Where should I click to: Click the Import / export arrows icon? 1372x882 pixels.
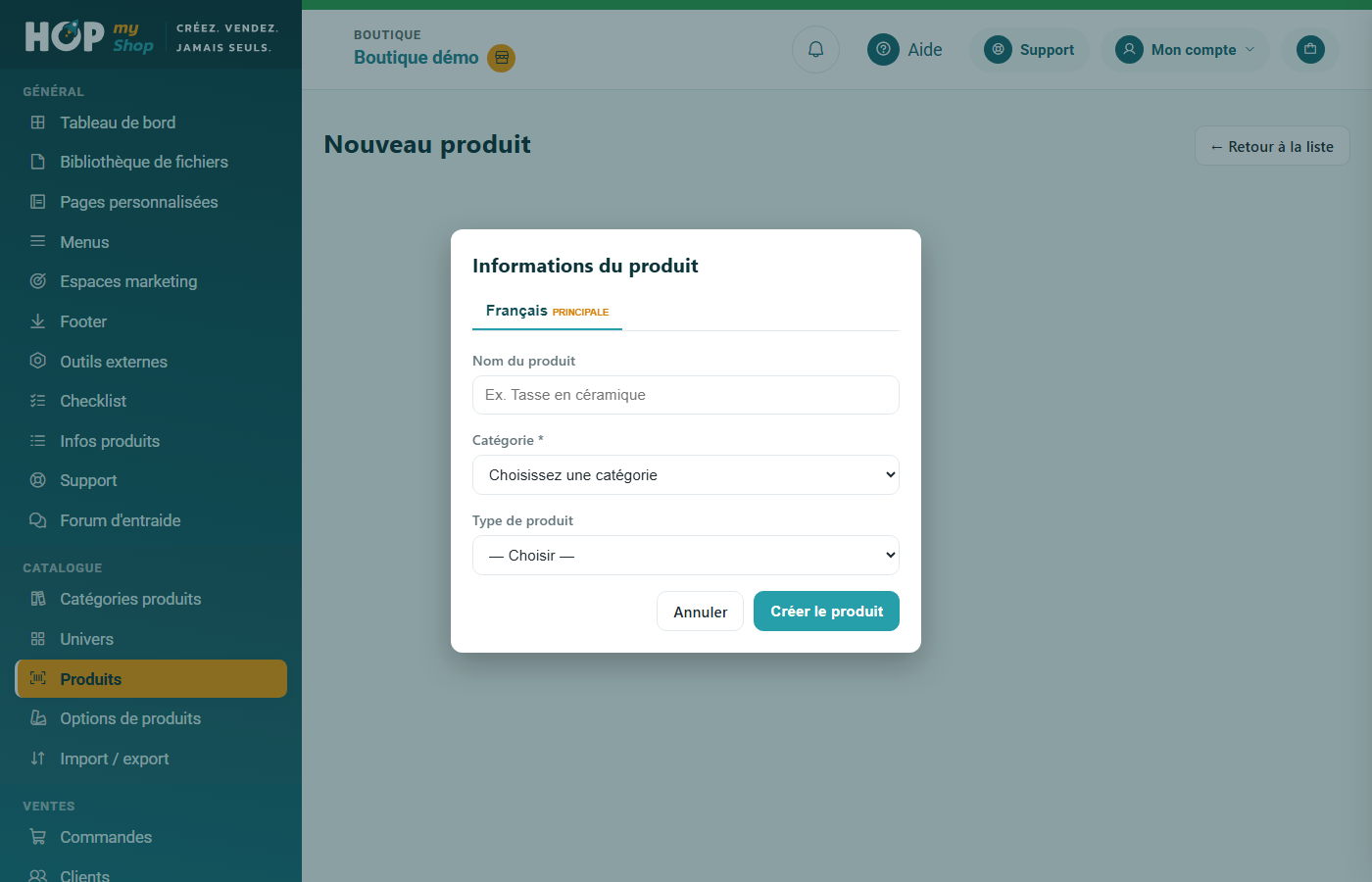pyautogui.click(x=38, y=759)
